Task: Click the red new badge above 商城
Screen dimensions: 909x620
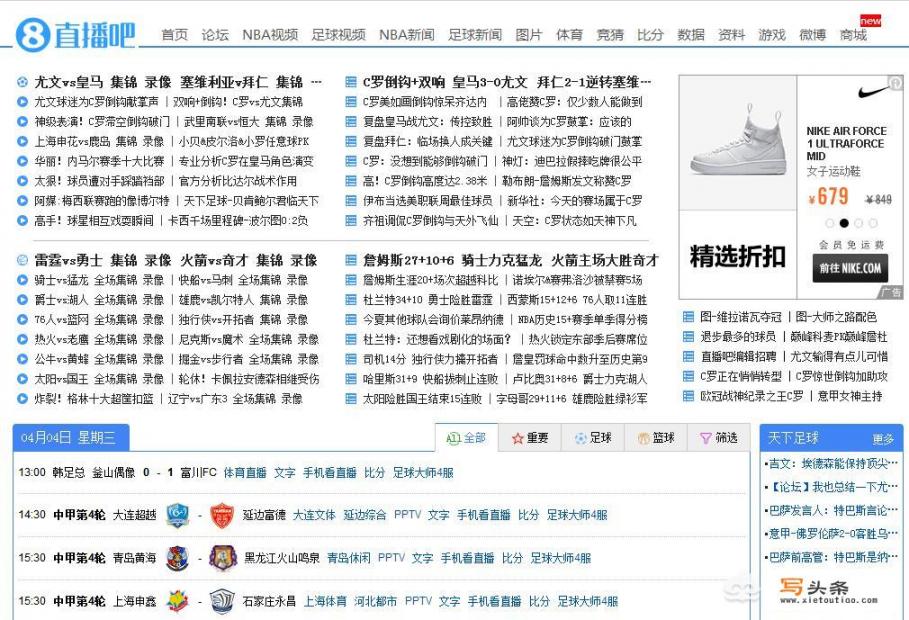Action: click(870, 21)
